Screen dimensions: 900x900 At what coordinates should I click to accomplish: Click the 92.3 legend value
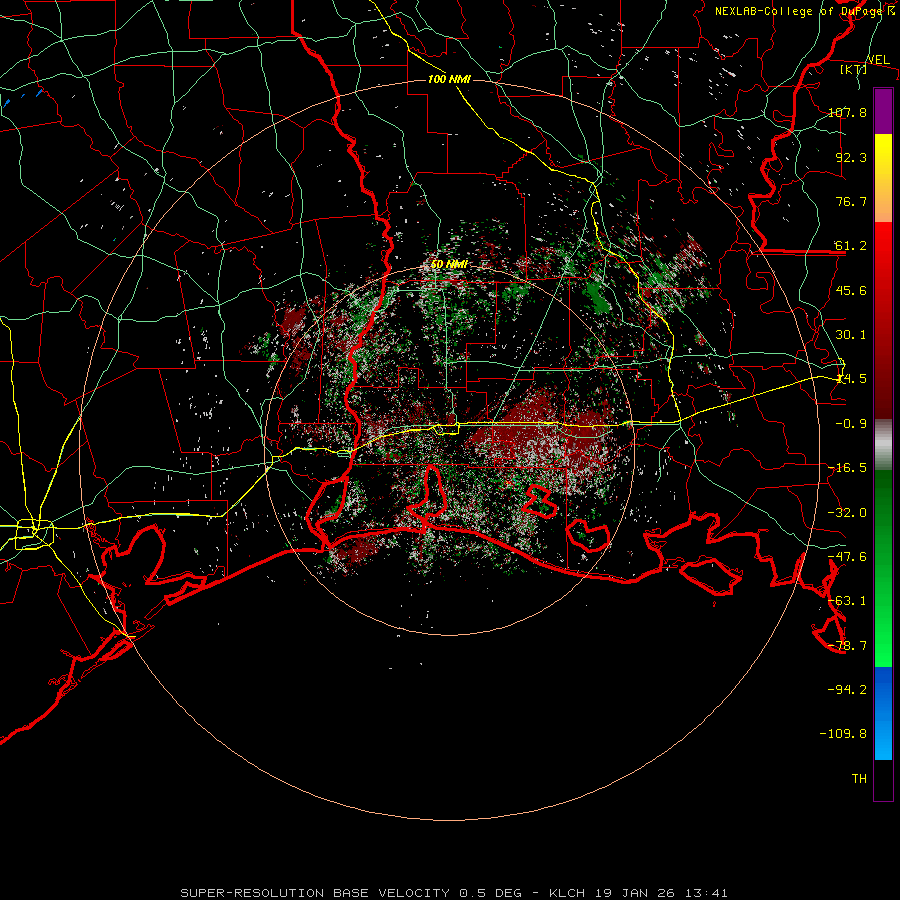coord(851,157)
